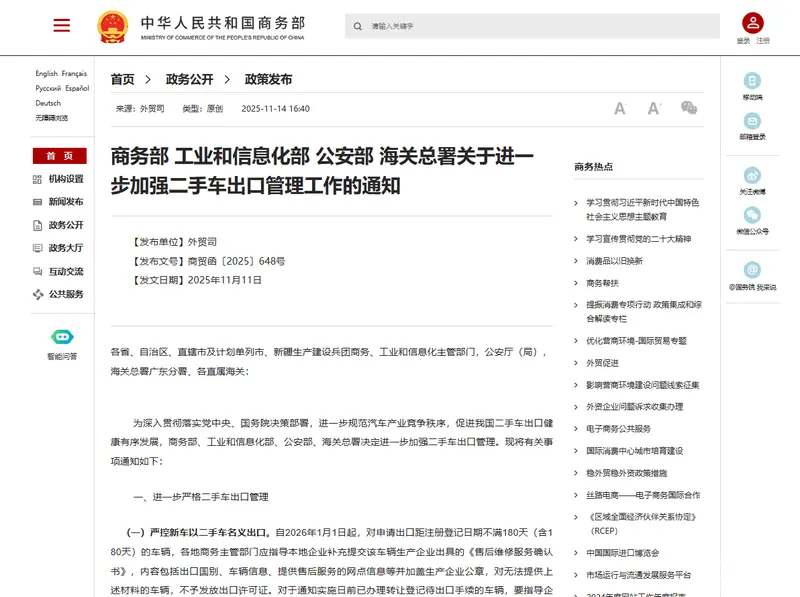
Task: Go to 政务公开 in the breadcrumb
Action: pyautogui.click(x=189, y=80)
